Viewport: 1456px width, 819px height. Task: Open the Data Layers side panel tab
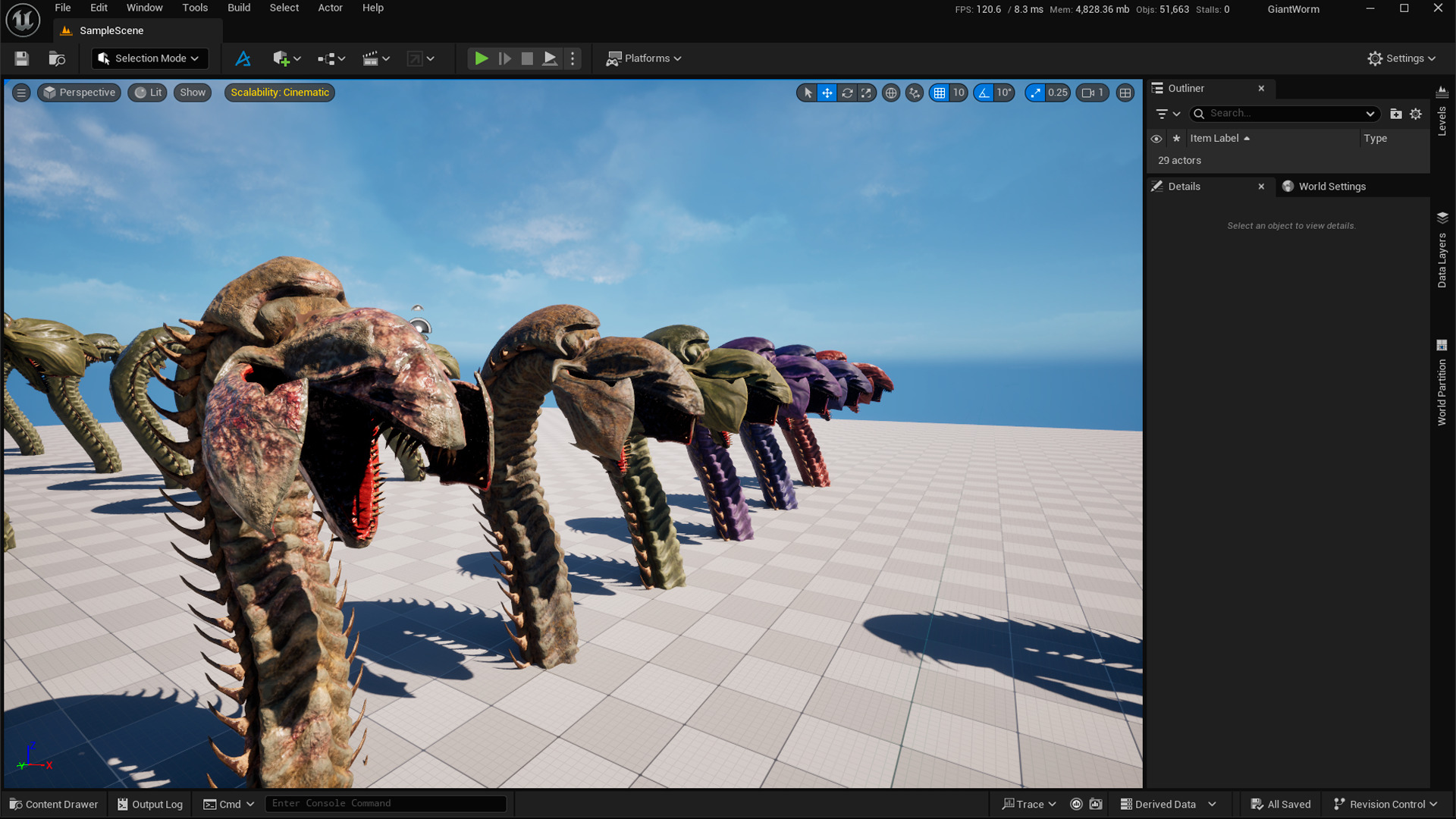tap(1442, 250)
